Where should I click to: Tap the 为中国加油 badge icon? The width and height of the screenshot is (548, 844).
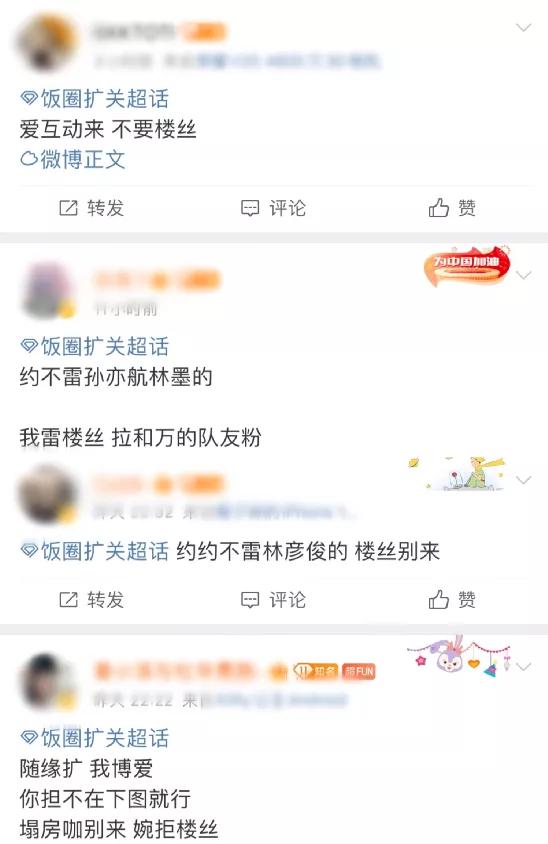[466, 266]
